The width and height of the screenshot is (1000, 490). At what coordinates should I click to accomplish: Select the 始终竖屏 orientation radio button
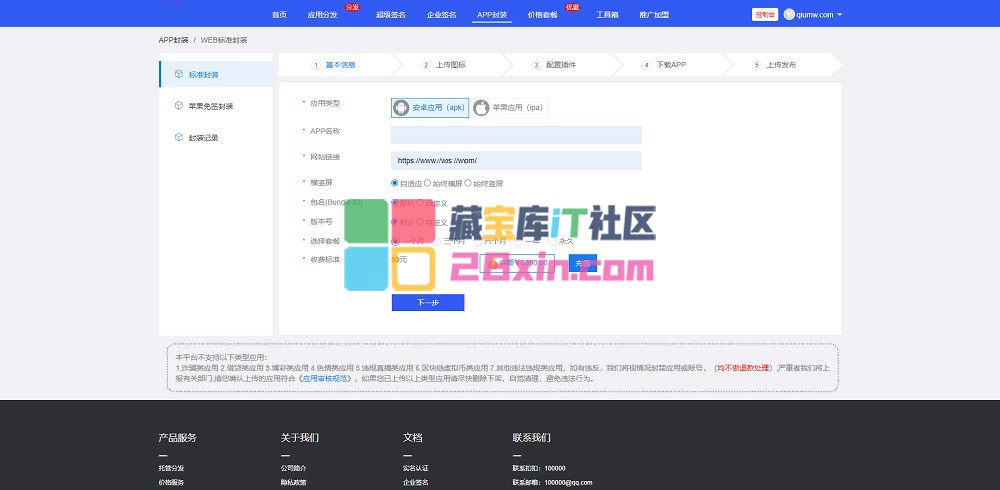pyautogui.click(x=468, y=183)
